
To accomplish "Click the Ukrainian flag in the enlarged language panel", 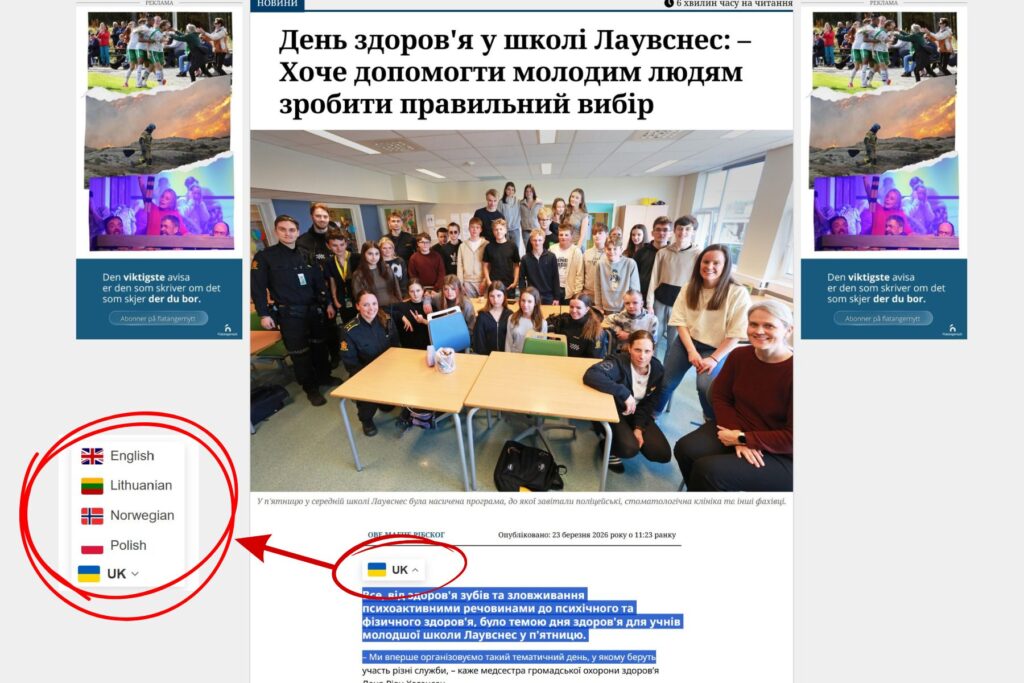I will coord(89,574).
